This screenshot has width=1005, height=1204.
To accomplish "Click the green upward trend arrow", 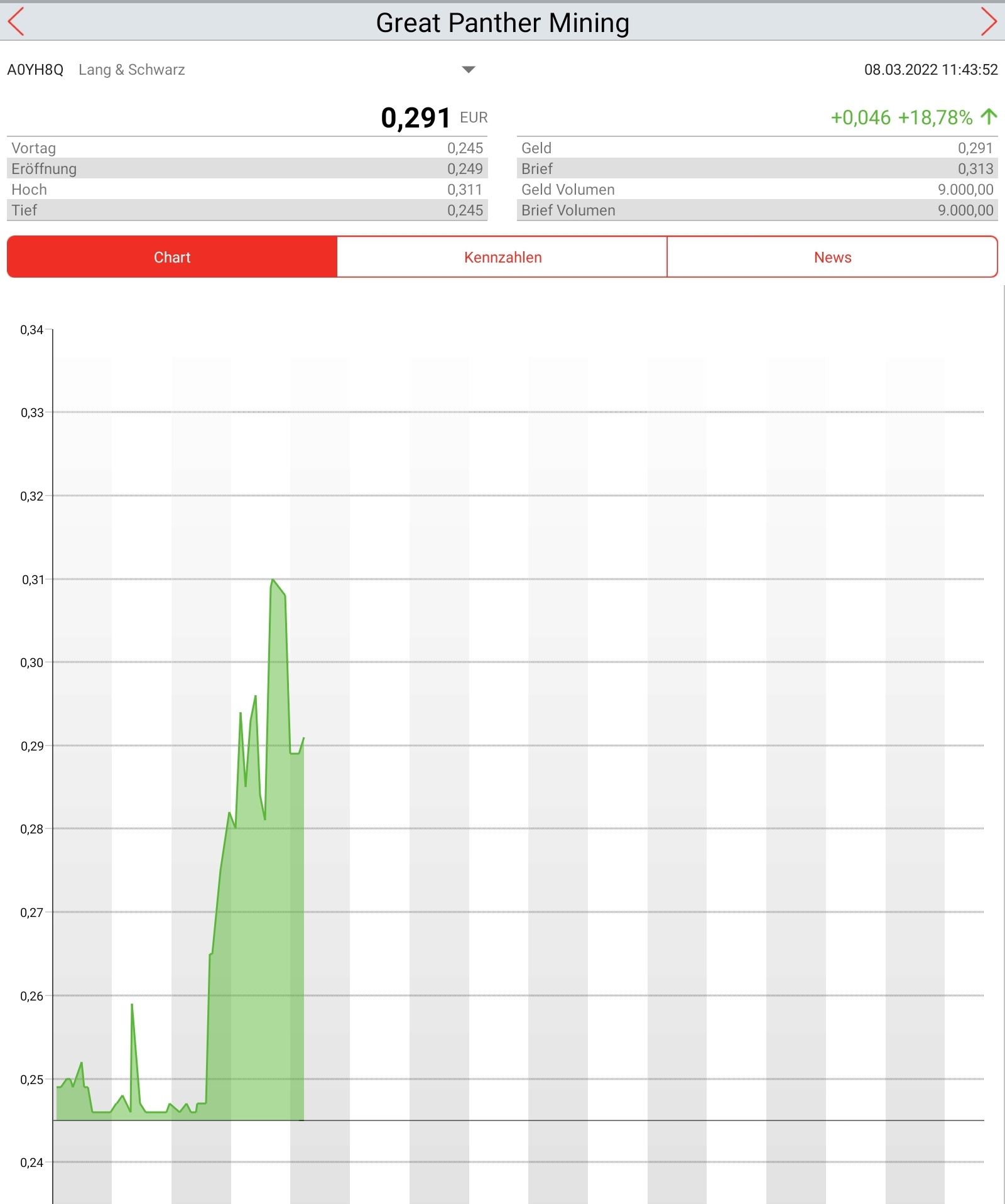I will [x=989, y=117].
